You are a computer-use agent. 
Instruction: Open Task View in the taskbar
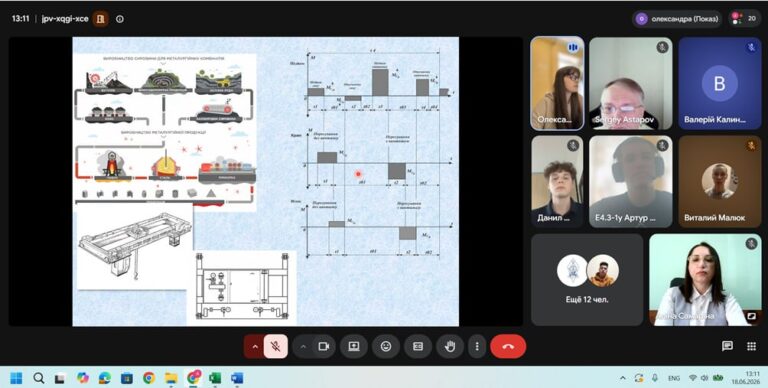pos(60,378)
